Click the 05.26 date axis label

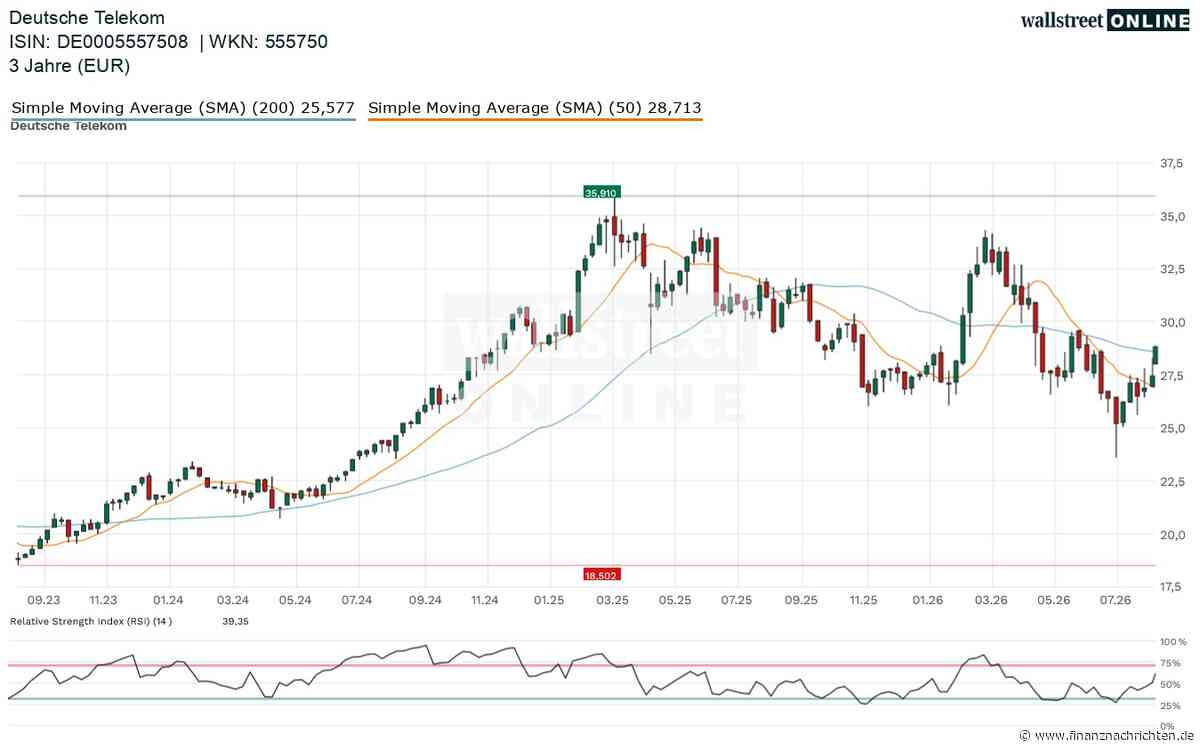pos(1055,599)
